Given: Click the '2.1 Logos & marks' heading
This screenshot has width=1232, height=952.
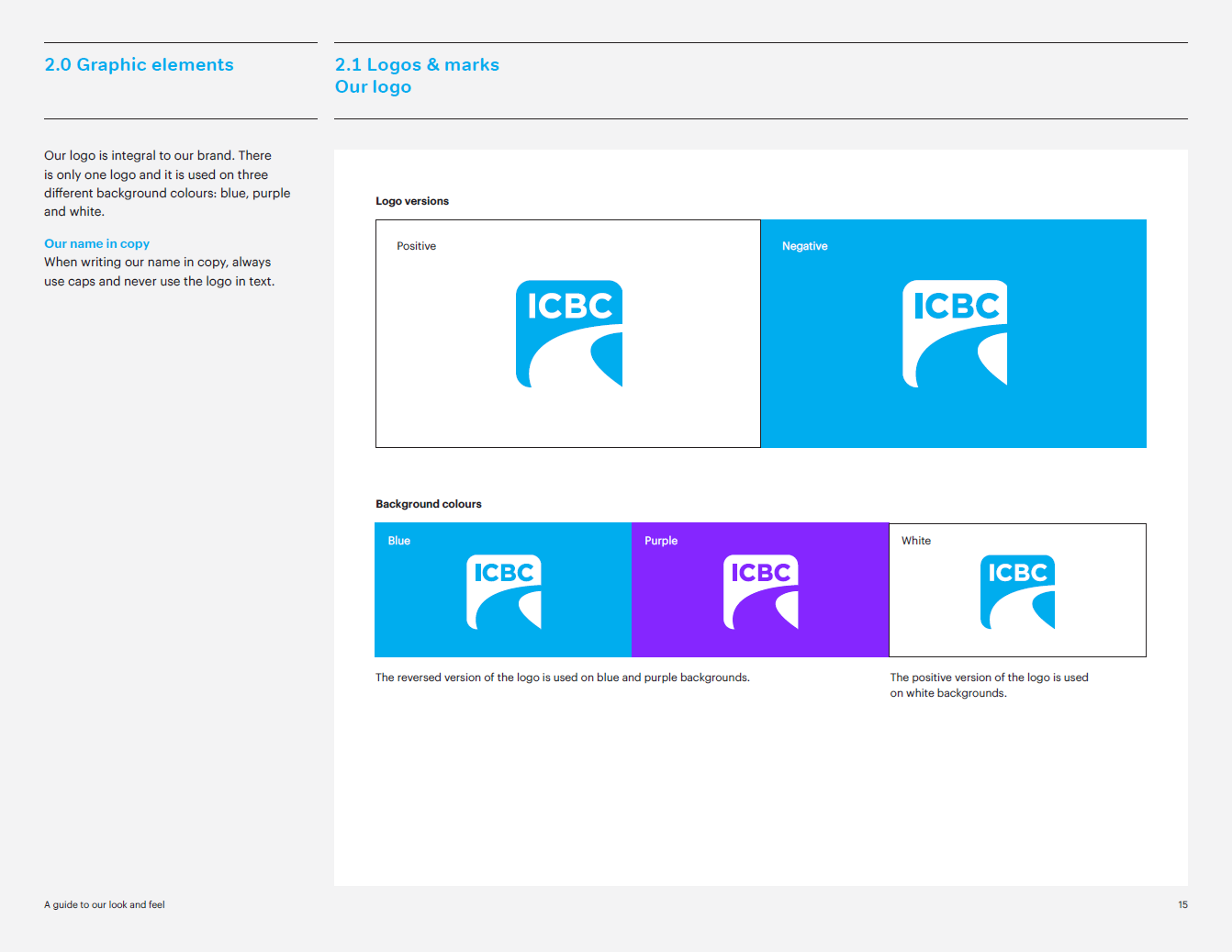Looking at the screenshot, I should pyautogui.click(x=417, y=64).
